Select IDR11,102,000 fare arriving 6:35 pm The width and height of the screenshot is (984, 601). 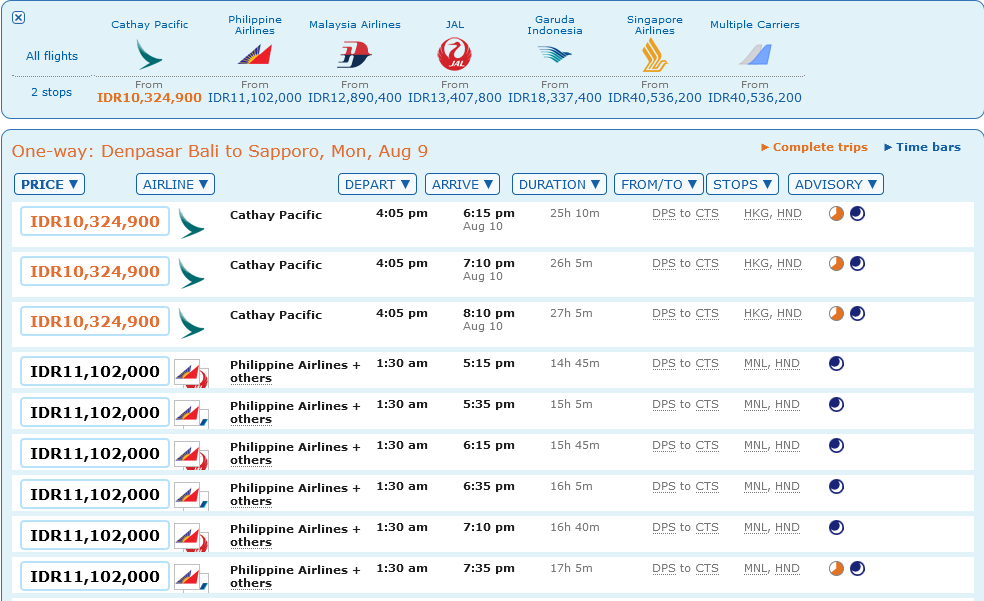click(x=95, y=494)
